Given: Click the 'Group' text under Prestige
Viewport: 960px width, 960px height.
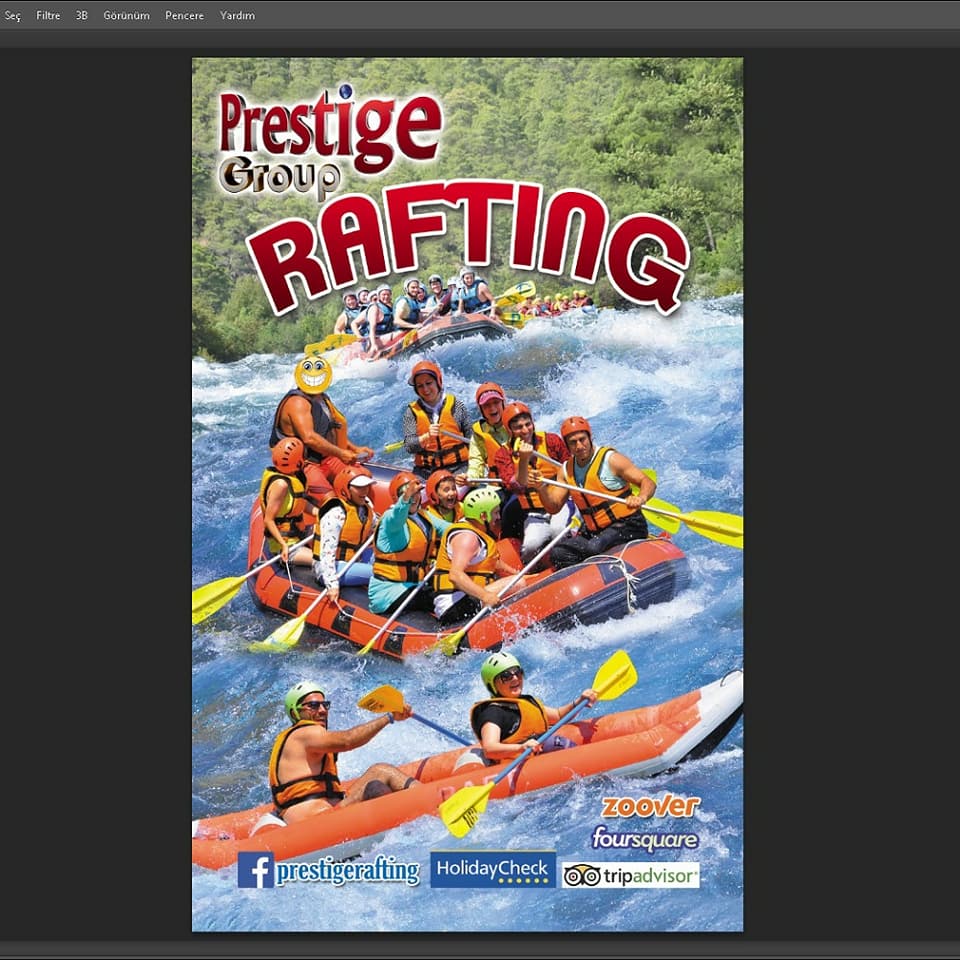Looking at the screenshot, I should click(x=279, y=177).
